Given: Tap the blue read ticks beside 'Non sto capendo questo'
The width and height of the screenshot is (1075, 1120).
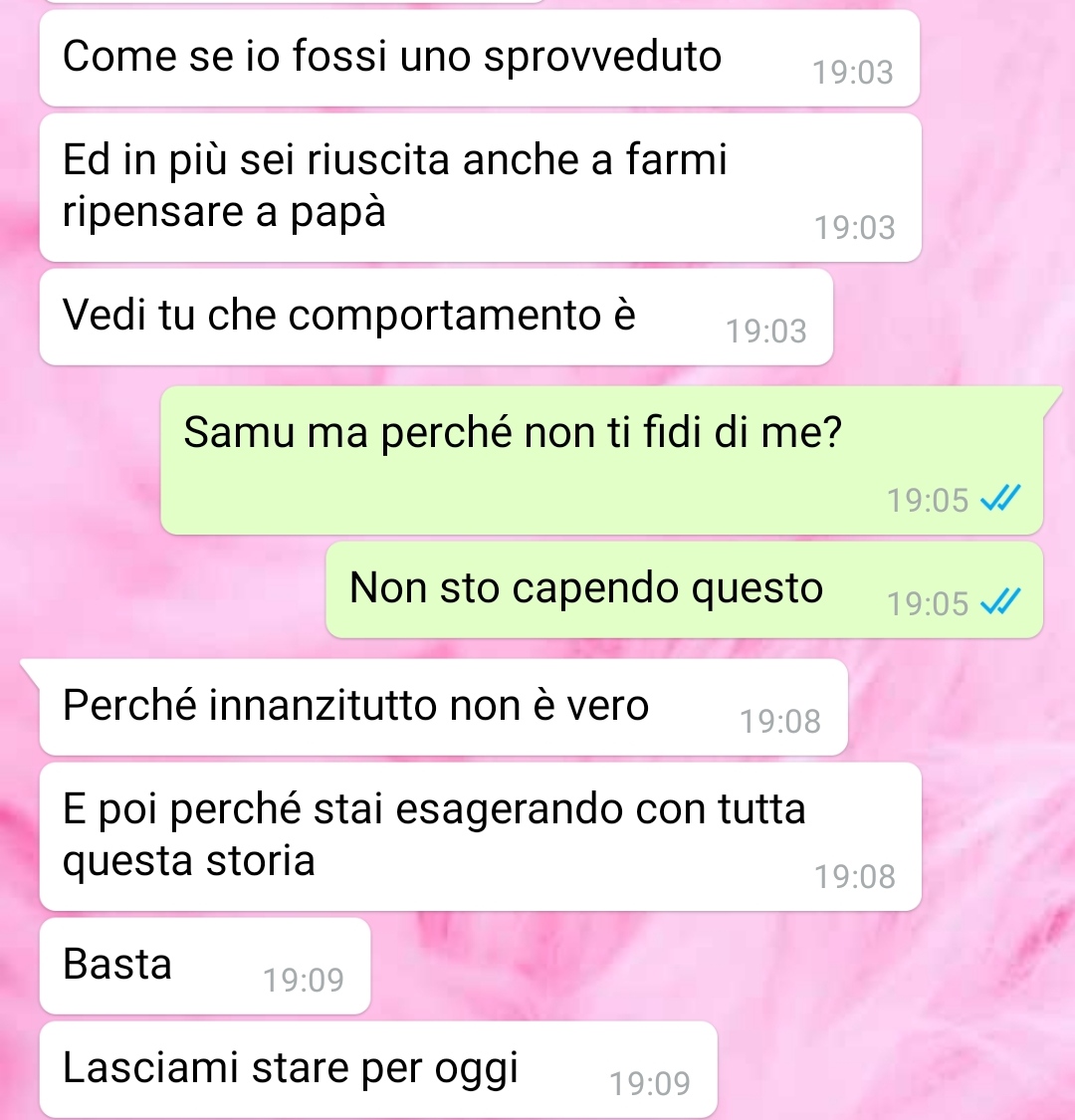Looking at the screenshot, I should [1000, 602].
